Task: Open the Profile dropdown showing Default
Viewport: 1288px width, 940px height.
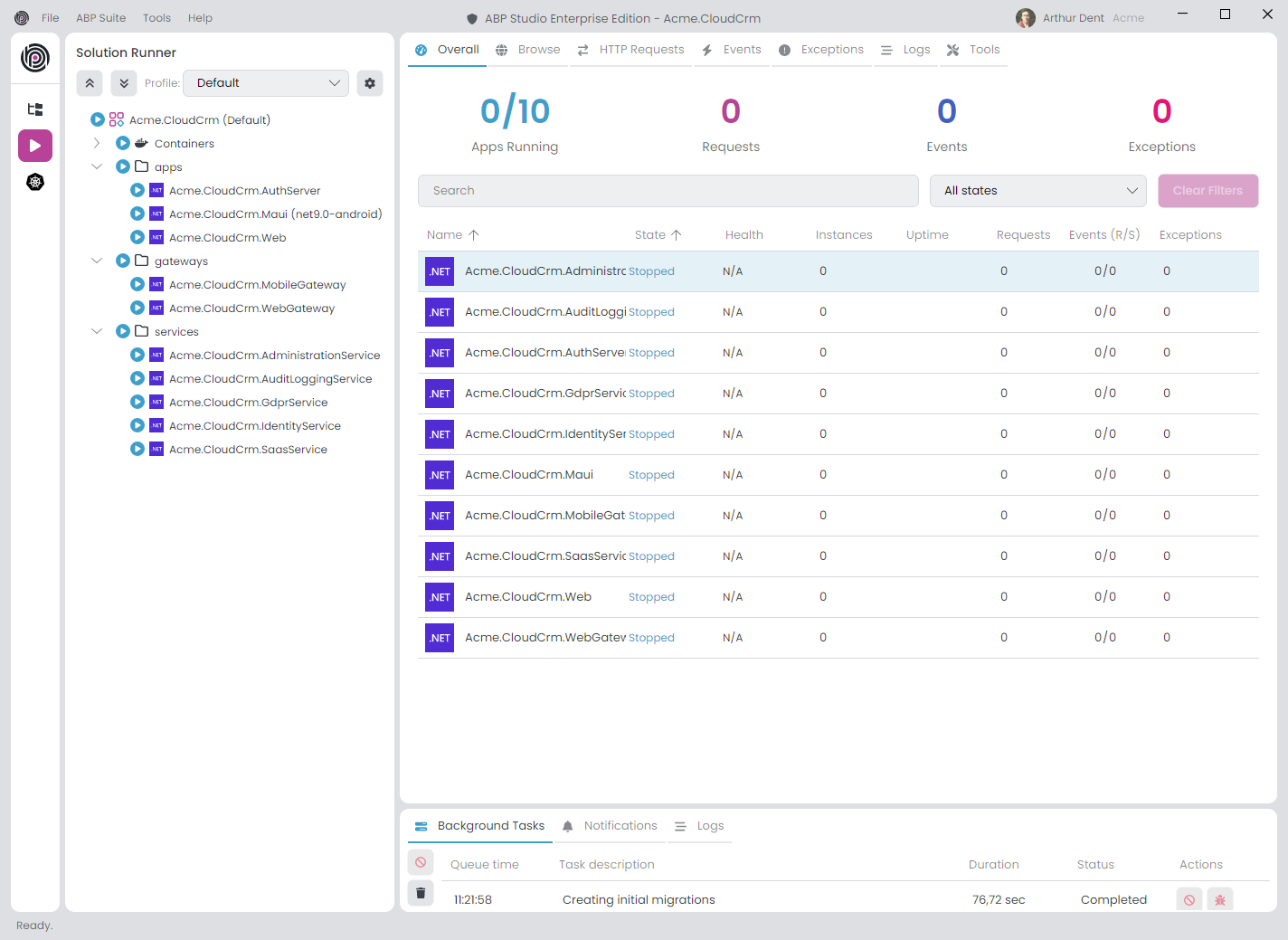Action: [x=266, y=83]
